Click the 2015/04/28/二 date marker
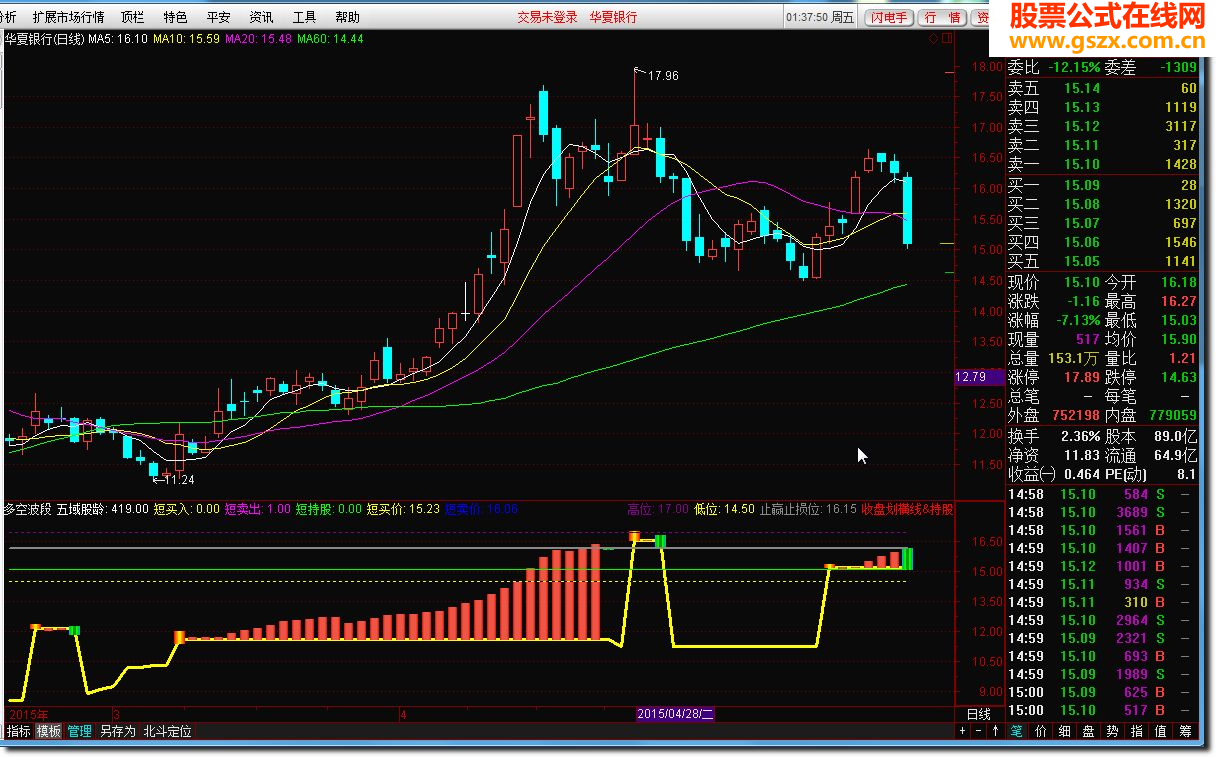The height and width of the screenshot is (757, 1217). 675,714
